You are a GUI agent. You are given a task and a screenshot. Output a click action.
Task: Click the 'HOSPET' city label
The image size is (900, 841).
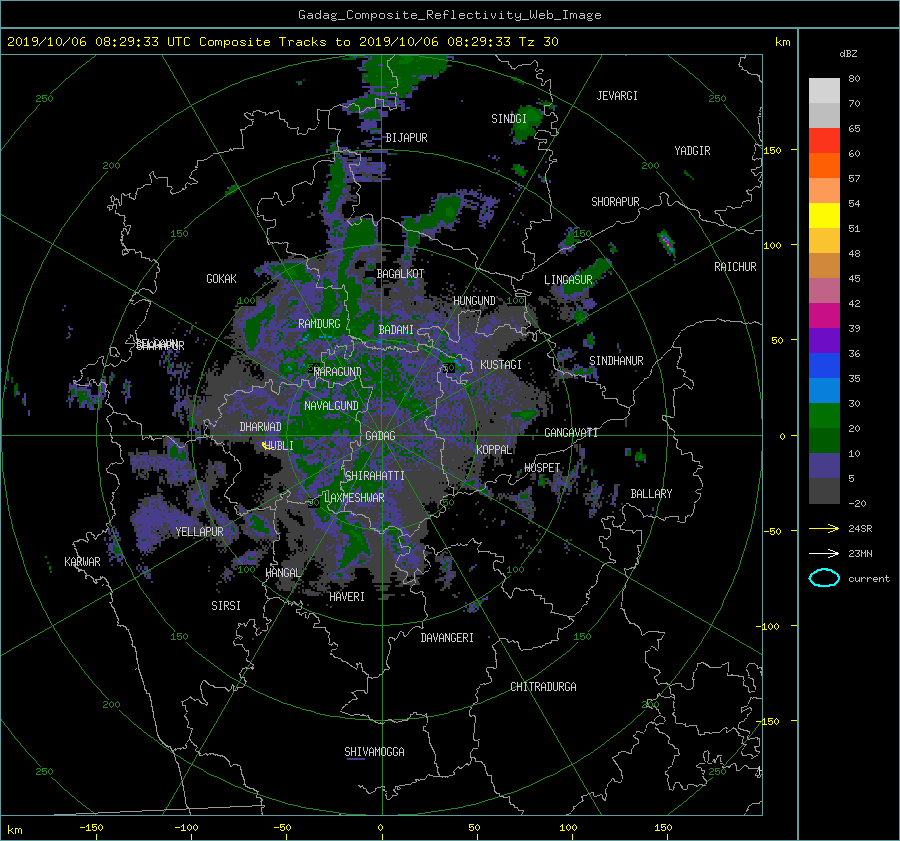point(542,468)
